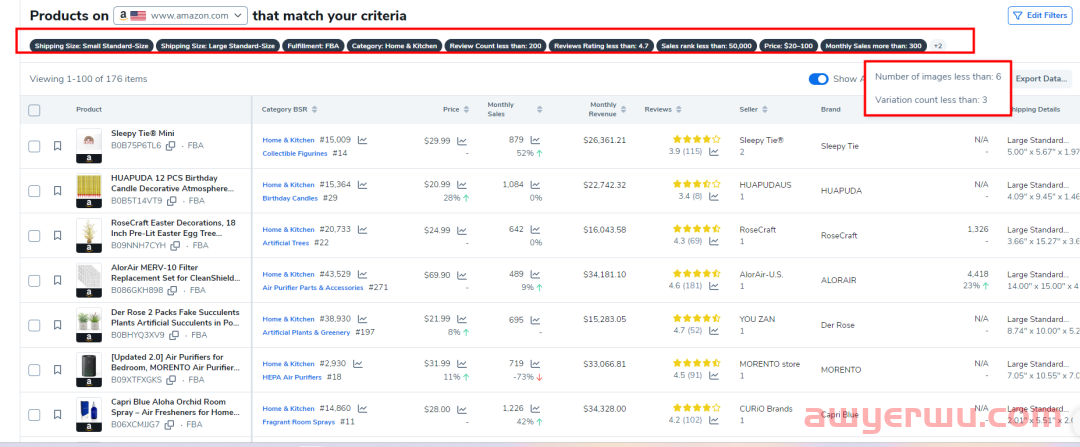Click Sales rank less than 50,000 chip
This screenshot has width=1080, height=447.
click(x=706, y=46)
